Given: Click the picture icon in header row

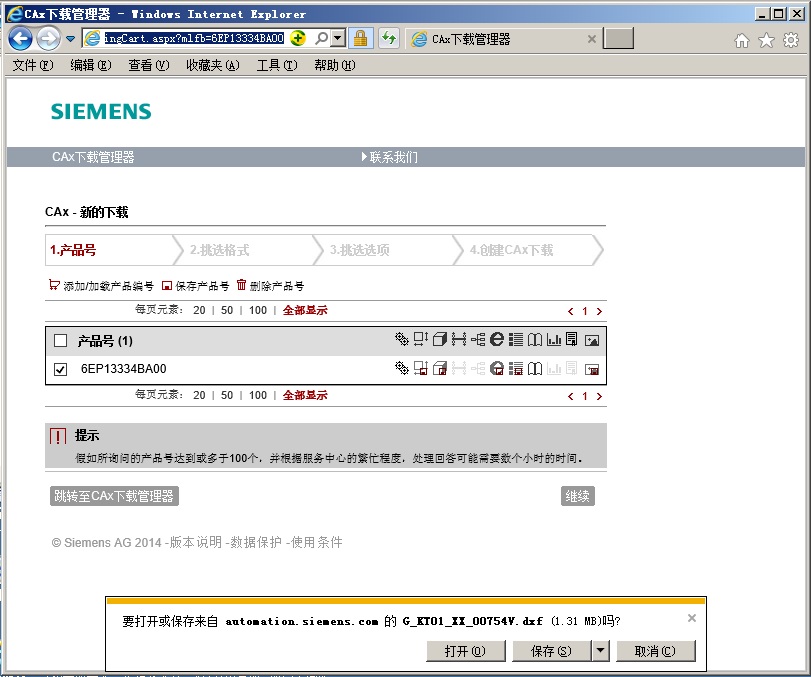Looking at the screenshot, I should (x=592, y=340).
